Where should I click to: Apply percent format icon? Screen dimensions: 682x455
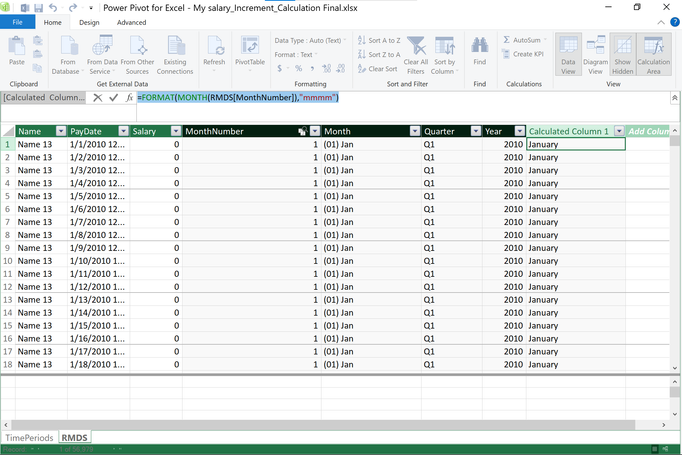coord(298,68)
